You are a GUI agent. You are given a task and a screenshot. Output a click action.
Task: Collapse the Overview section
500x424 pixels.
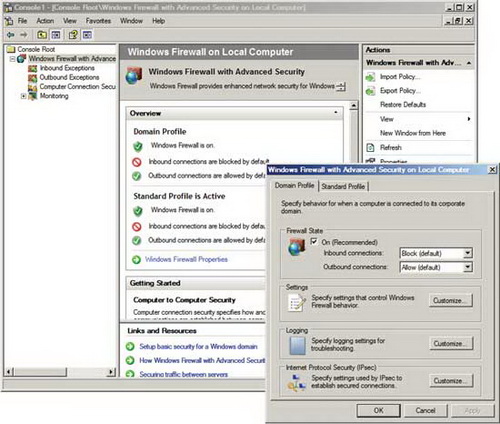point(336,113)
